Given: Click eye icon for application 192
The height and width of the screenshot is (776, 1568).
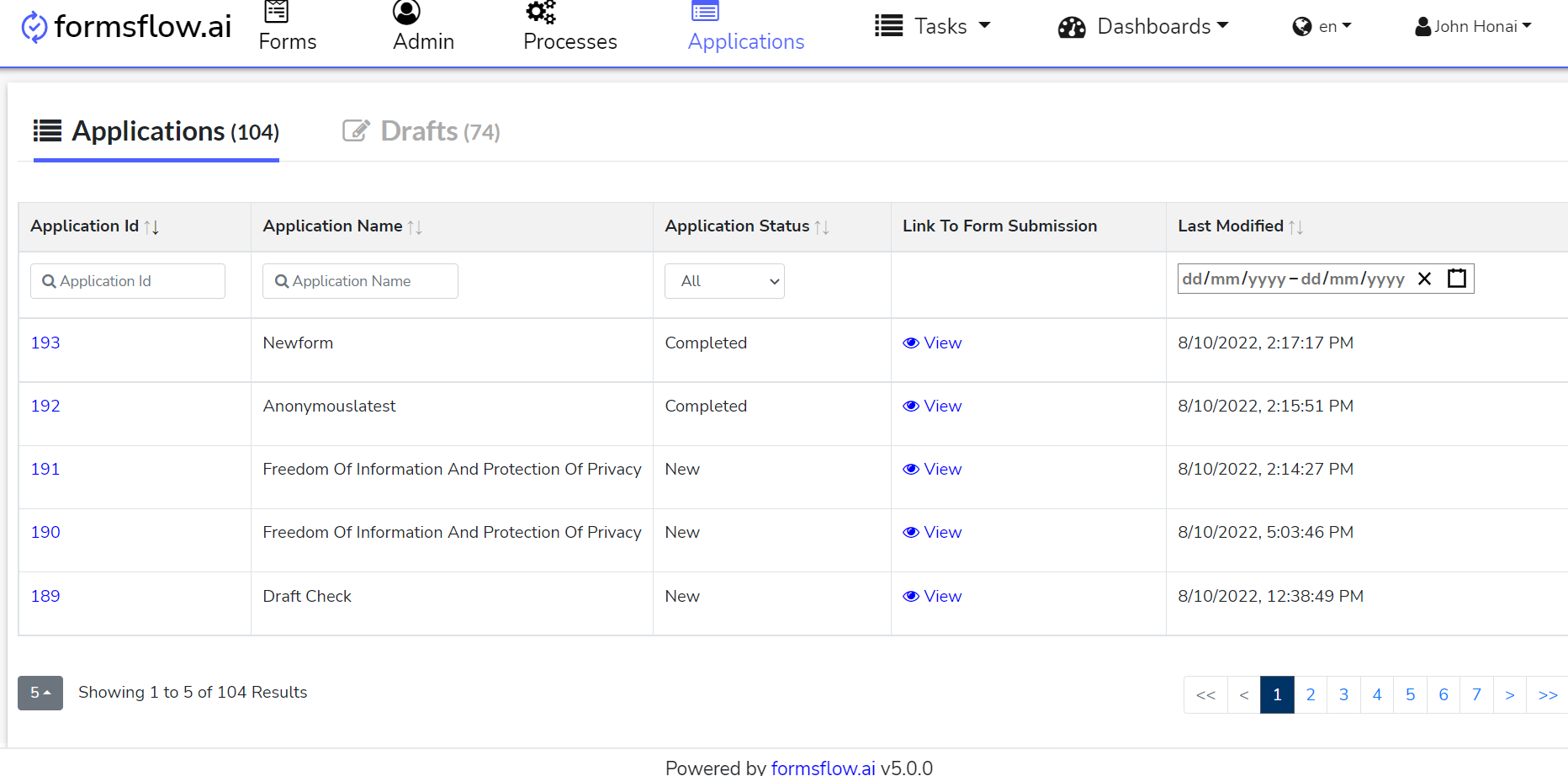Looking at the screenshot, I should [x=911, y=407].
